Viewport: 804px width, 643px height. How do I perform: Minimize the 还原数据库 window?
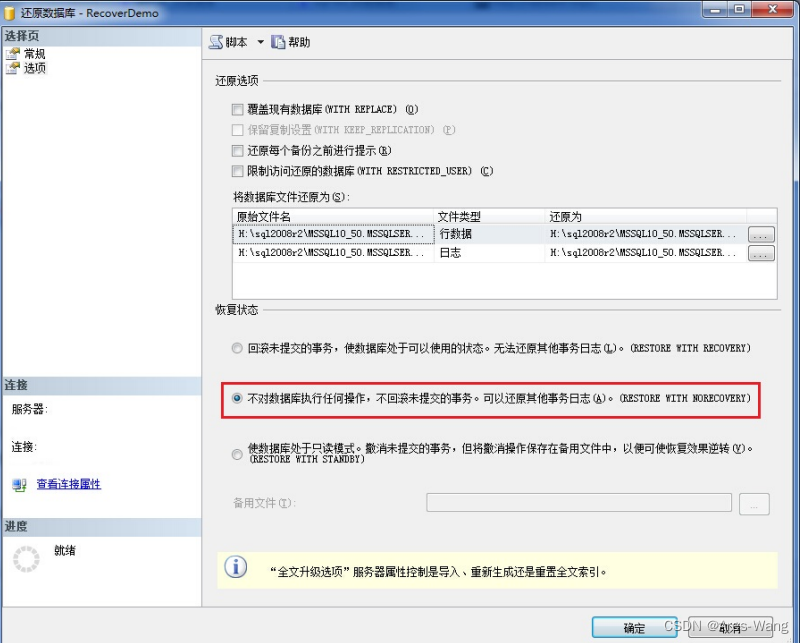coord(716,10)
